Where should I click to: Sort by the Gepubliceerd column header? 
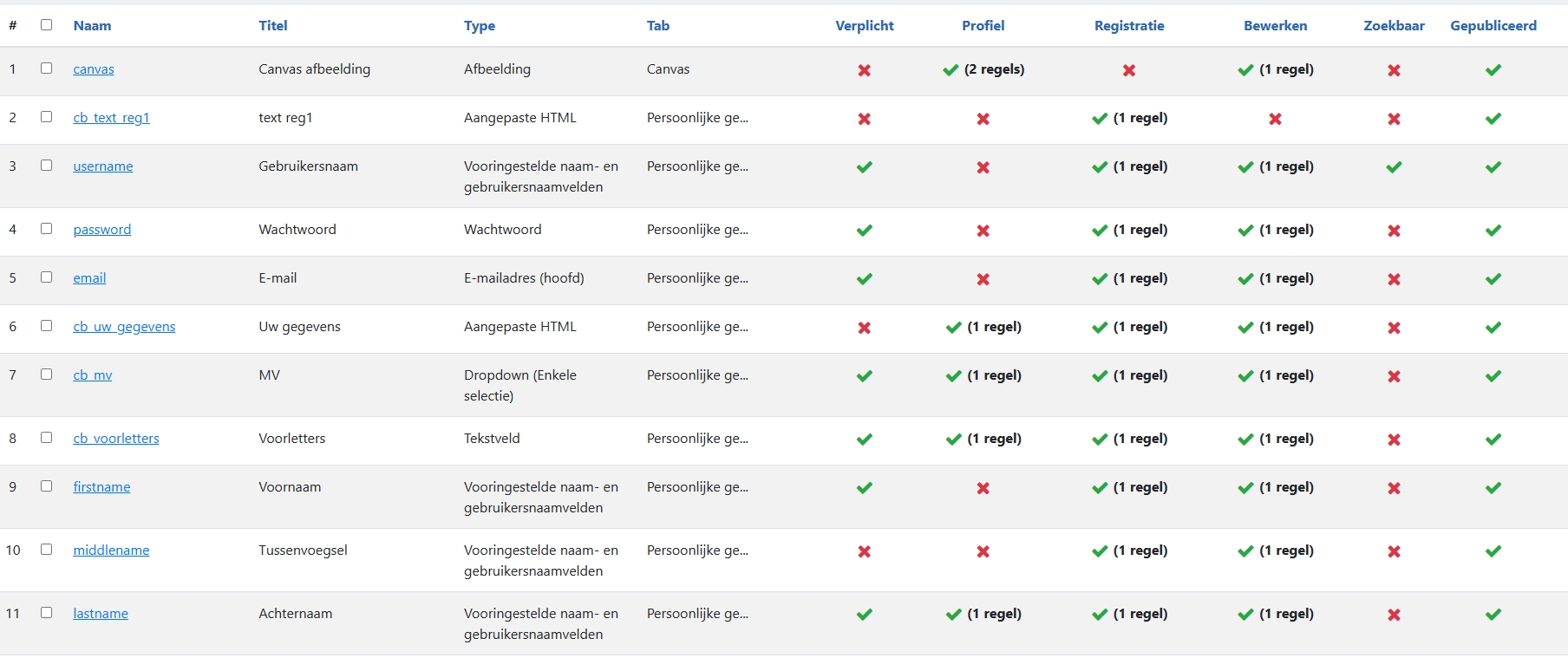[x=1493, y=26]
